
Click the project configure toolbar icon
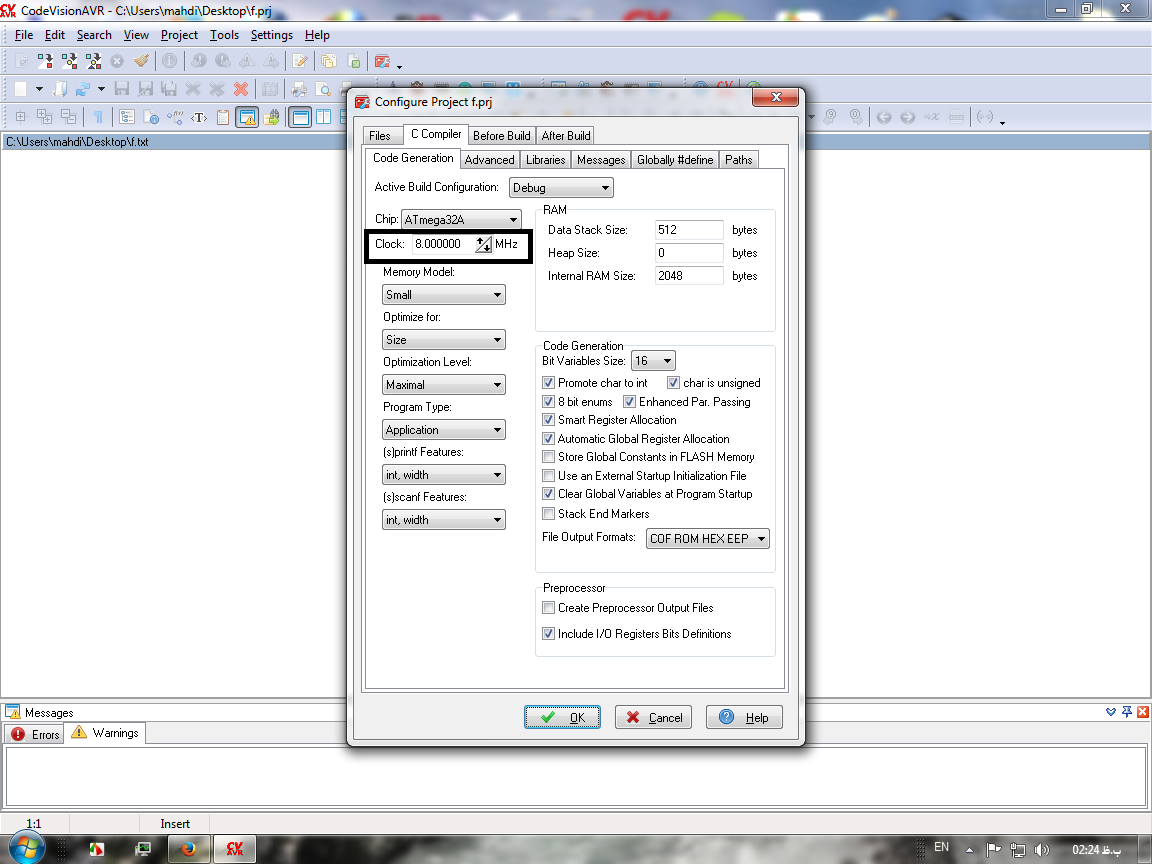382,62
